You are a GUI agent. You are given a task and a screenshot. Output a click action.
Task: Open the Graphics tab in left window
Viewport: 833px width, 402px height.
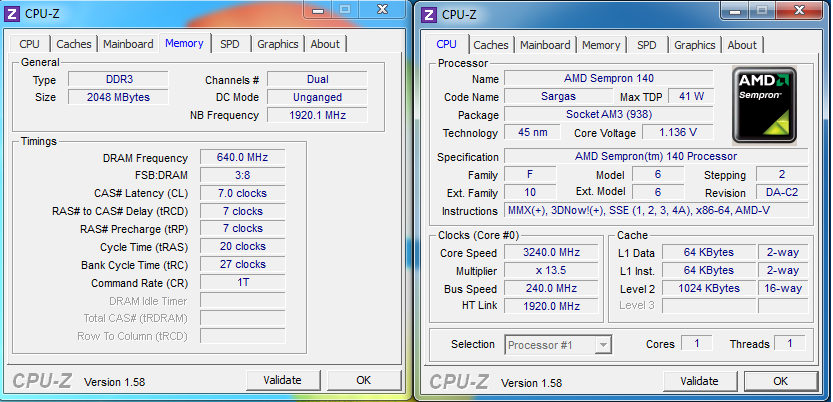278,44
